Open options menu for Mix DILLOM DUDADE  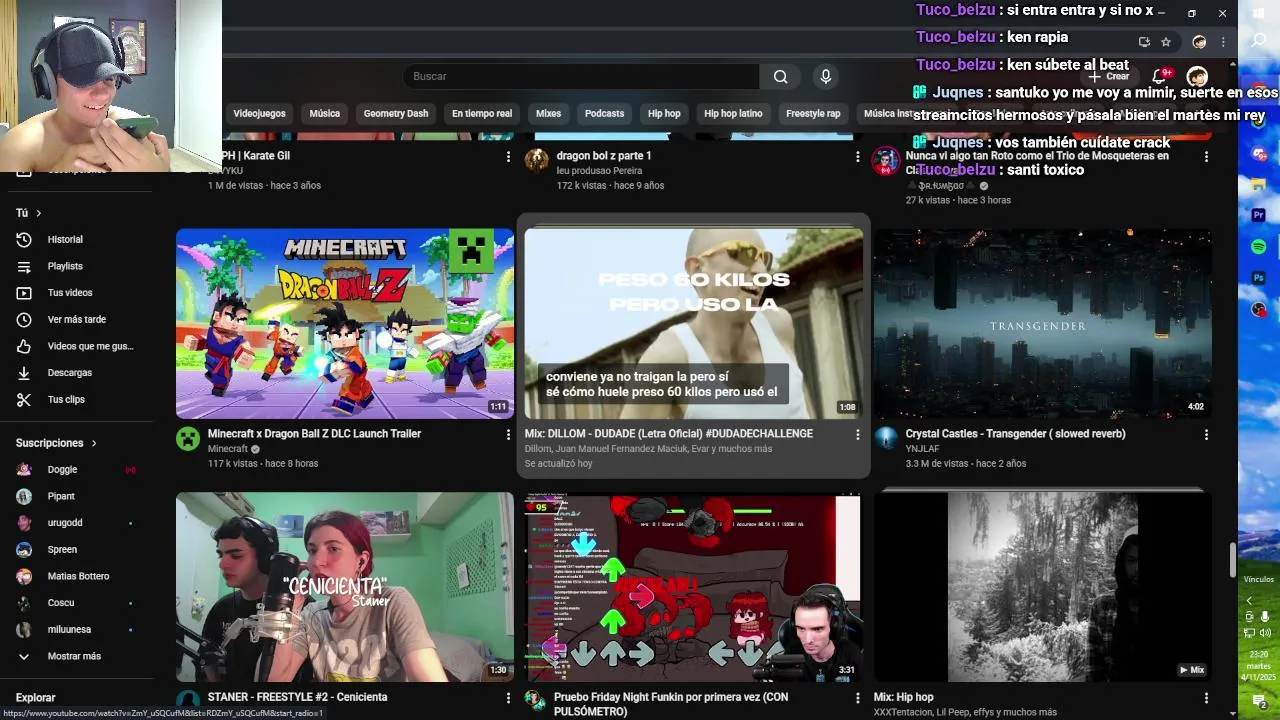[857, 435]
